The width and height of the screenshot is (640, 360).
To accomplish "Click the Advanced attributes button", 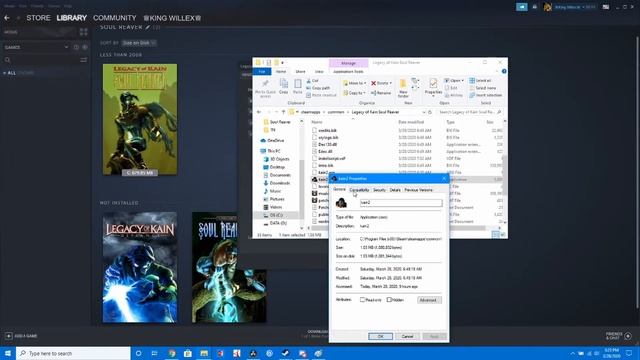I will point(429,300).
